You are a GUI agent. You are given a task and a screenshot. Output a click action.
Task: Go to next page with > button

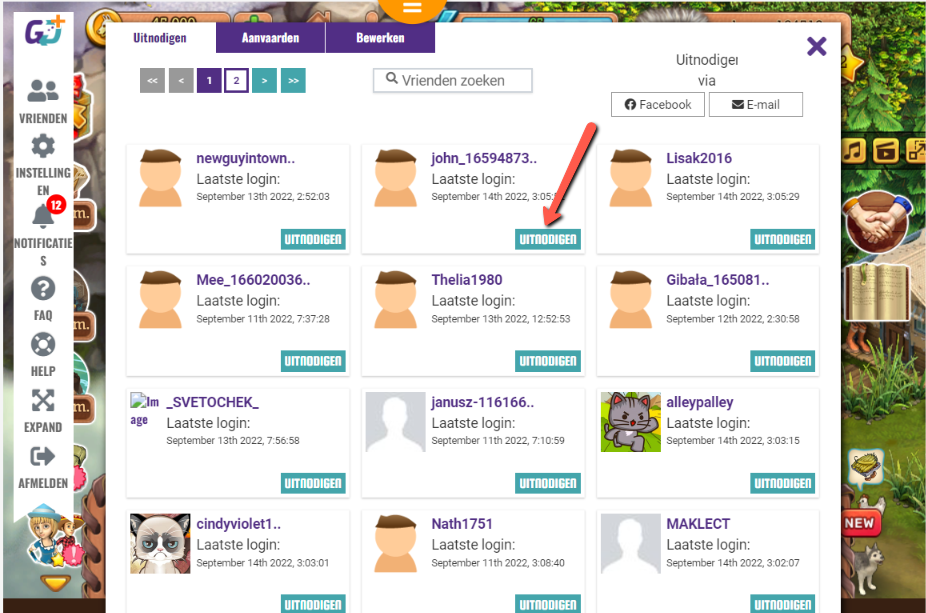[x=265, y=81]
